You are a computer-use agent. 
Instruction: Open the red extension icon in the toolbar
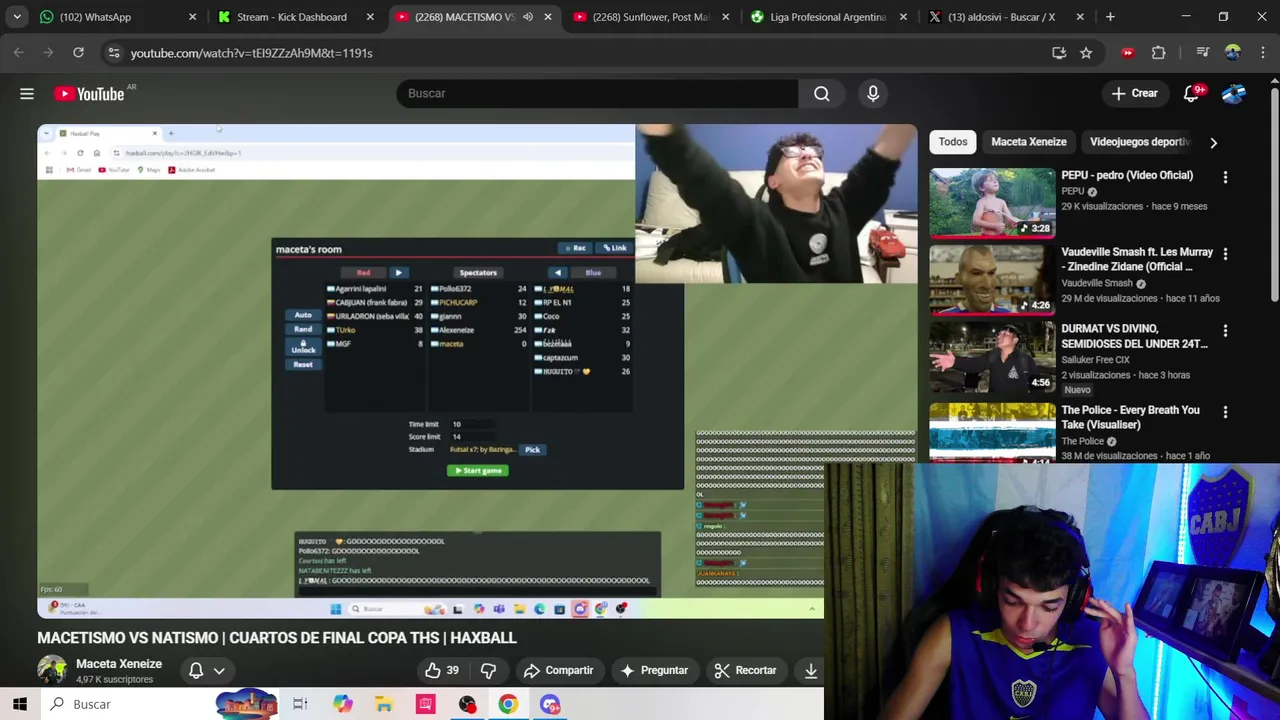coord(1128,53)
